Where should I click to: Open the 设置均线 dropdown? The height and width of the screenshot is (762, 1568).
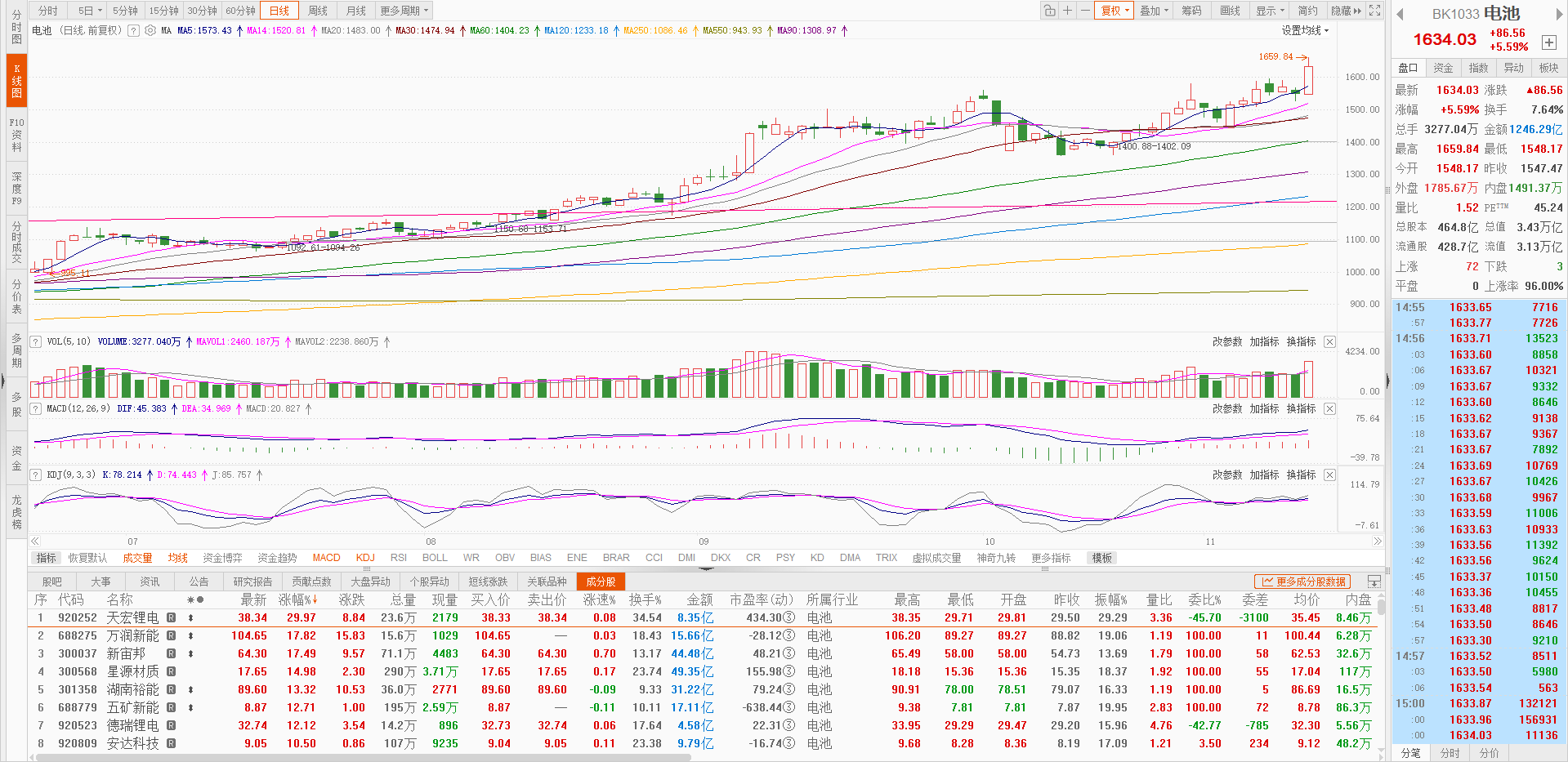click(1305, 31)
